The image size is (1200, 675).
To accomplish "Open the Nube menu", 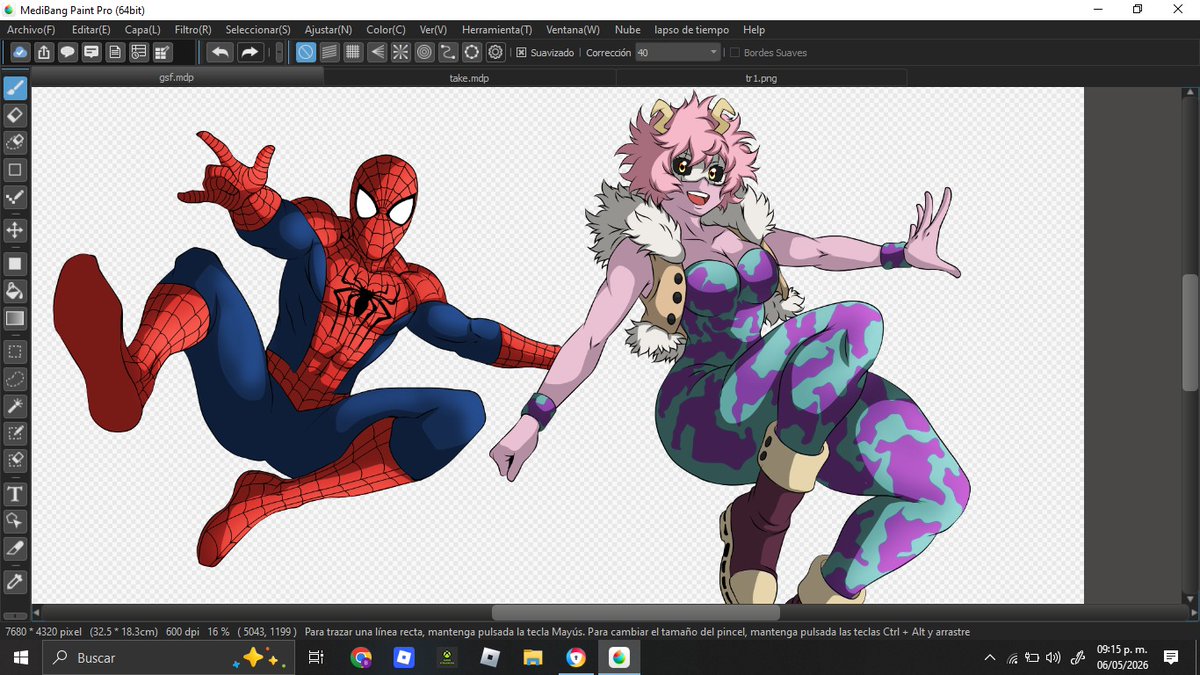I will click(x=628, y=30).
